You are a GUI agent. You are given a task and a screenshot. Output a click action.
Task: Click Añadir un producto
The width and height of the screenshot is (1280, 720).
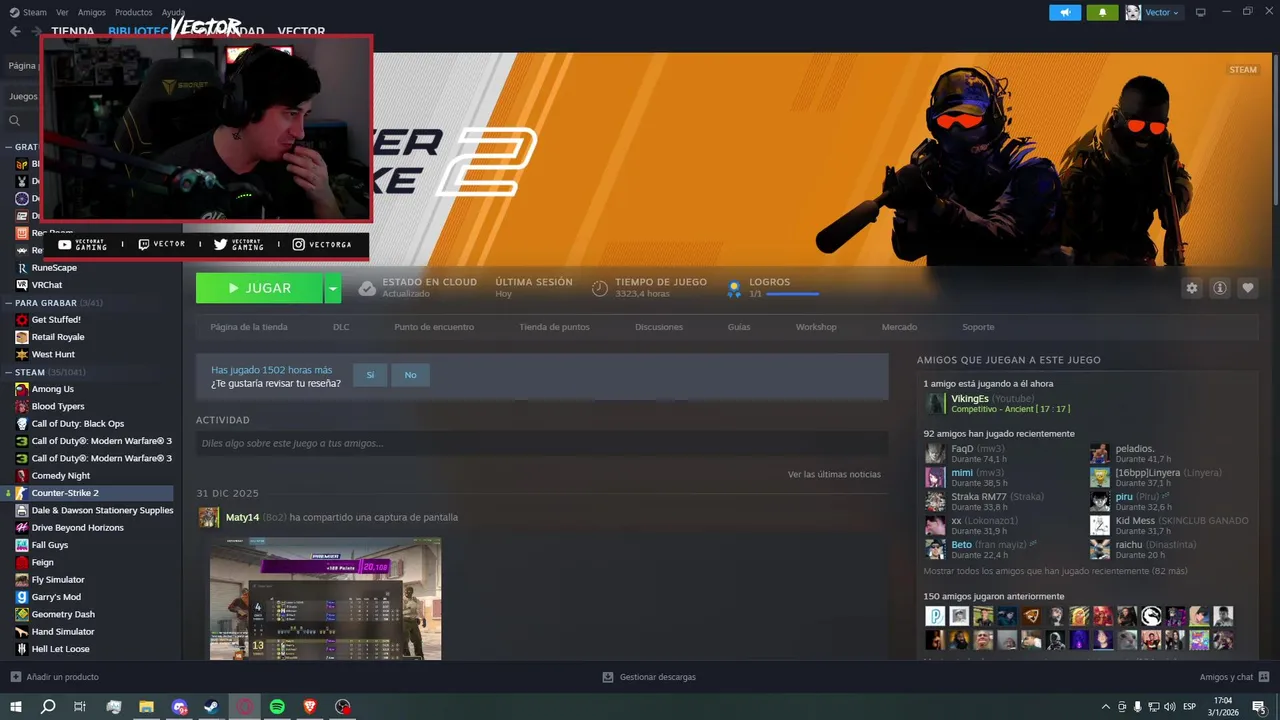coord(54,677)
